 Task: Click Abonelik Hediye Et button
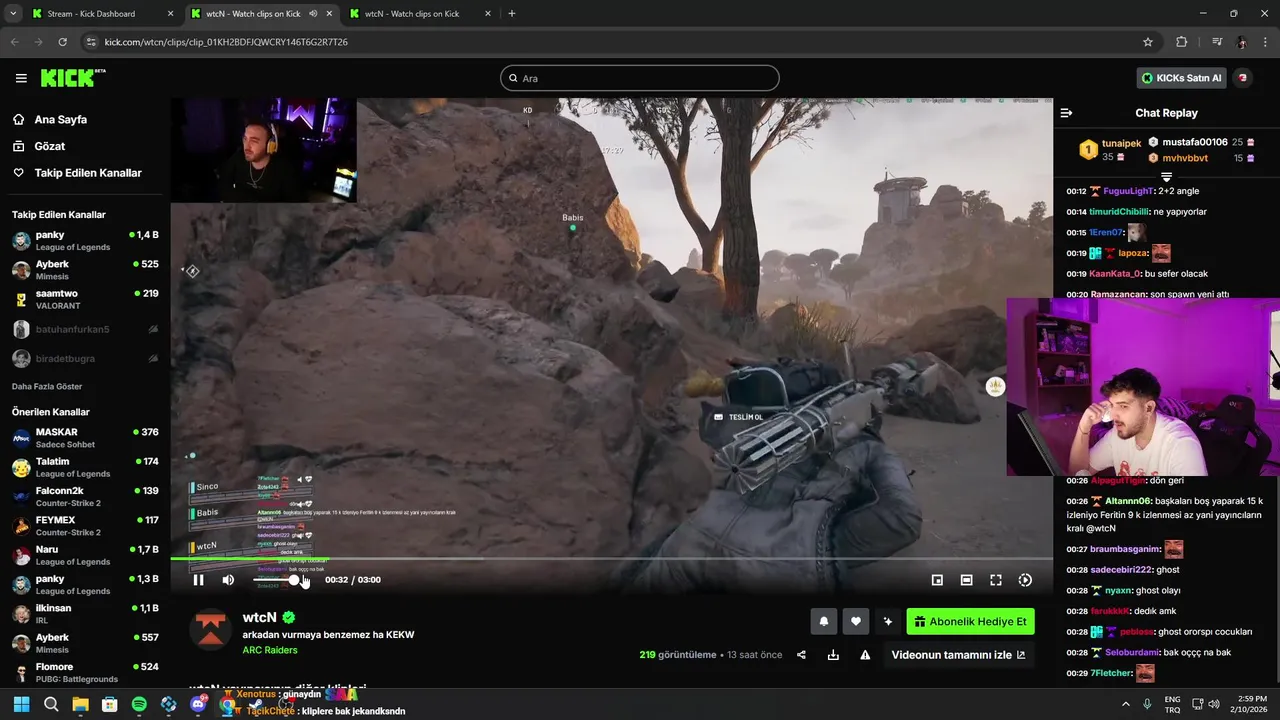click(x=970, y=621)
